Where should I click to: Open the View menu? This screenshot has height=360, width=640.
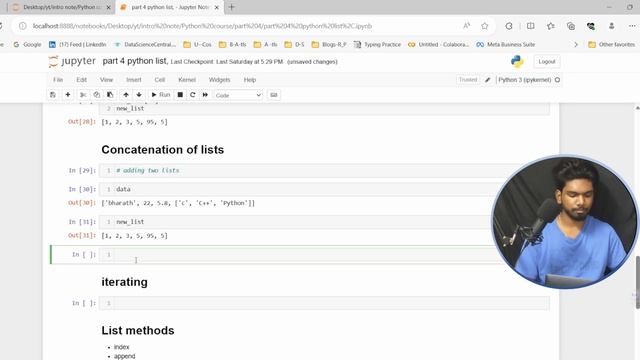pos(106,80)
